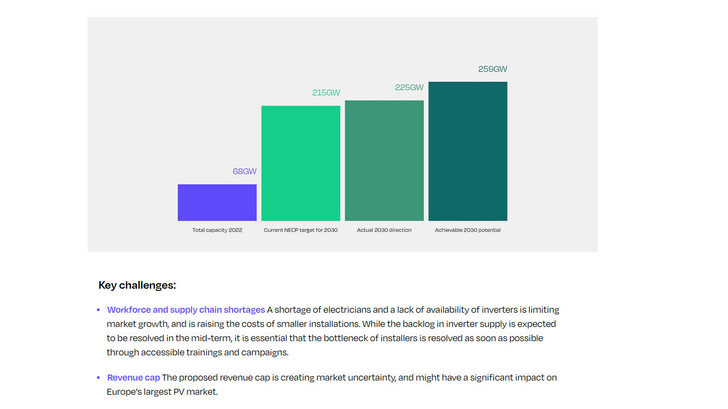Screen dimensions: 728x409
Task: Click the 259GW value label
Action: tap(492, 69)
